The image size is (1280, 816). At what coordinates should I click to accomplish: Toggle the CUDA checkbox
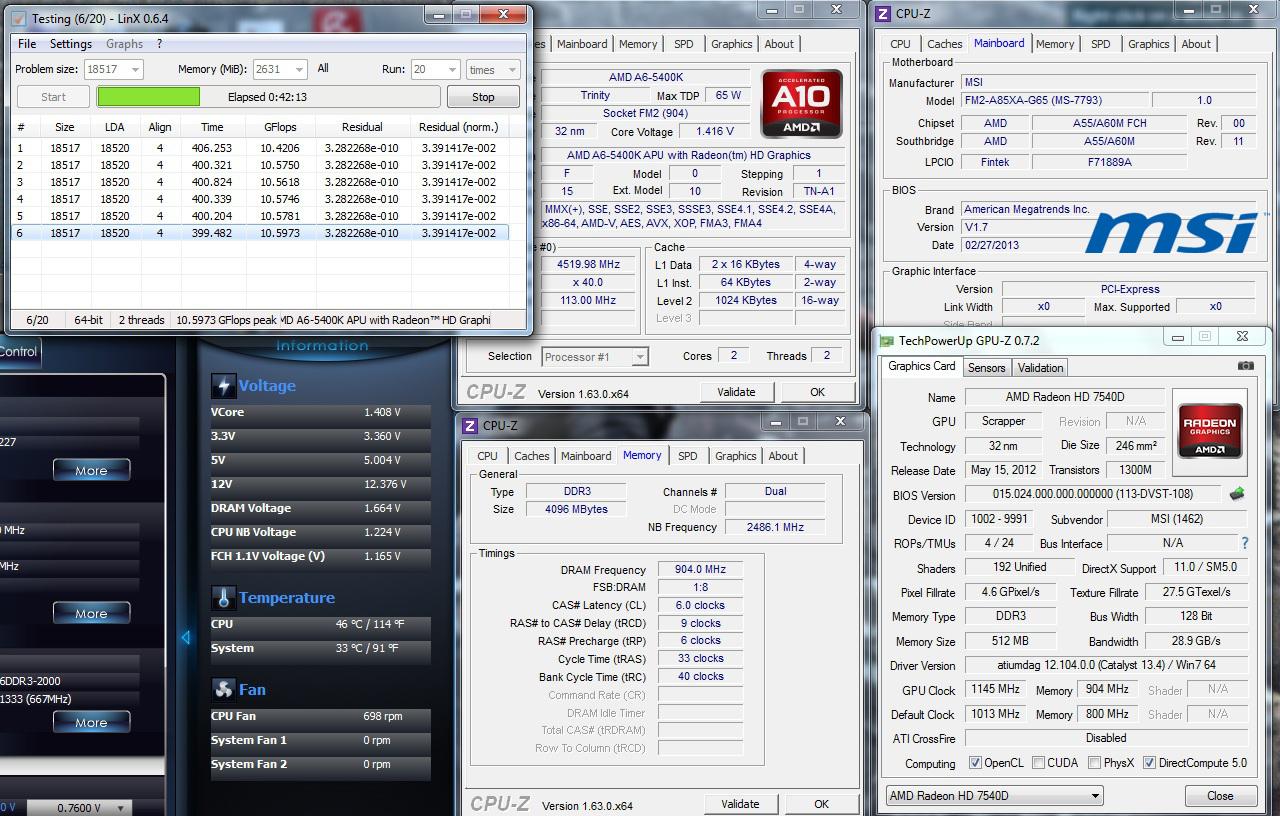(1037, 763)
